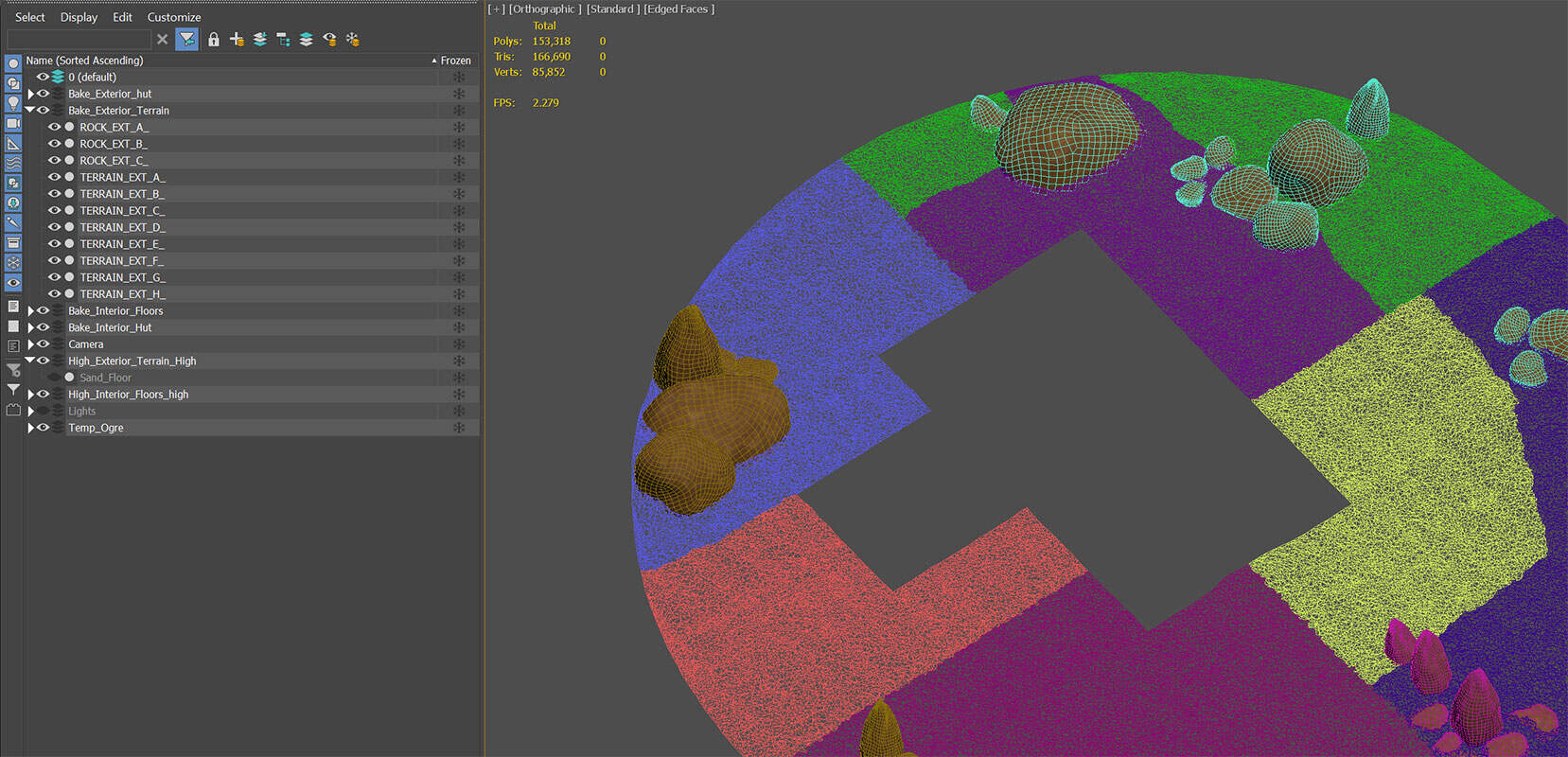Click the scene explorer search field

tap(79, 39)
